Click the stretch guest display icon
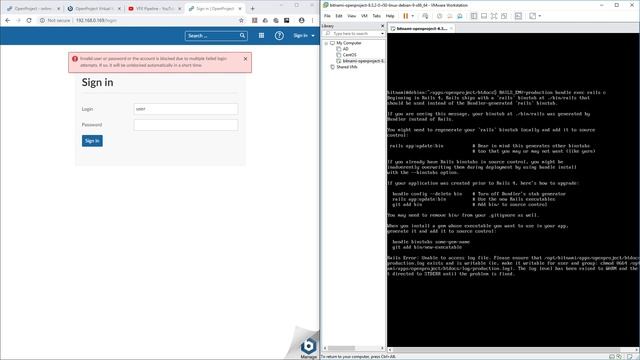Screen dimensions: 640x360 [532, 16]
